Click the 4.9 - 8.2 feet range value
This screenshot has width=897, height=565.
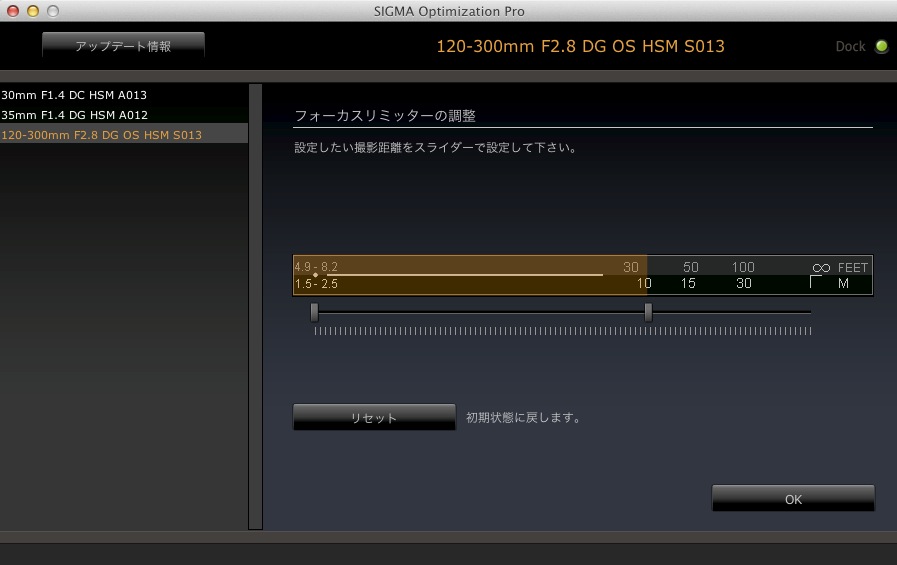(316, 266)
